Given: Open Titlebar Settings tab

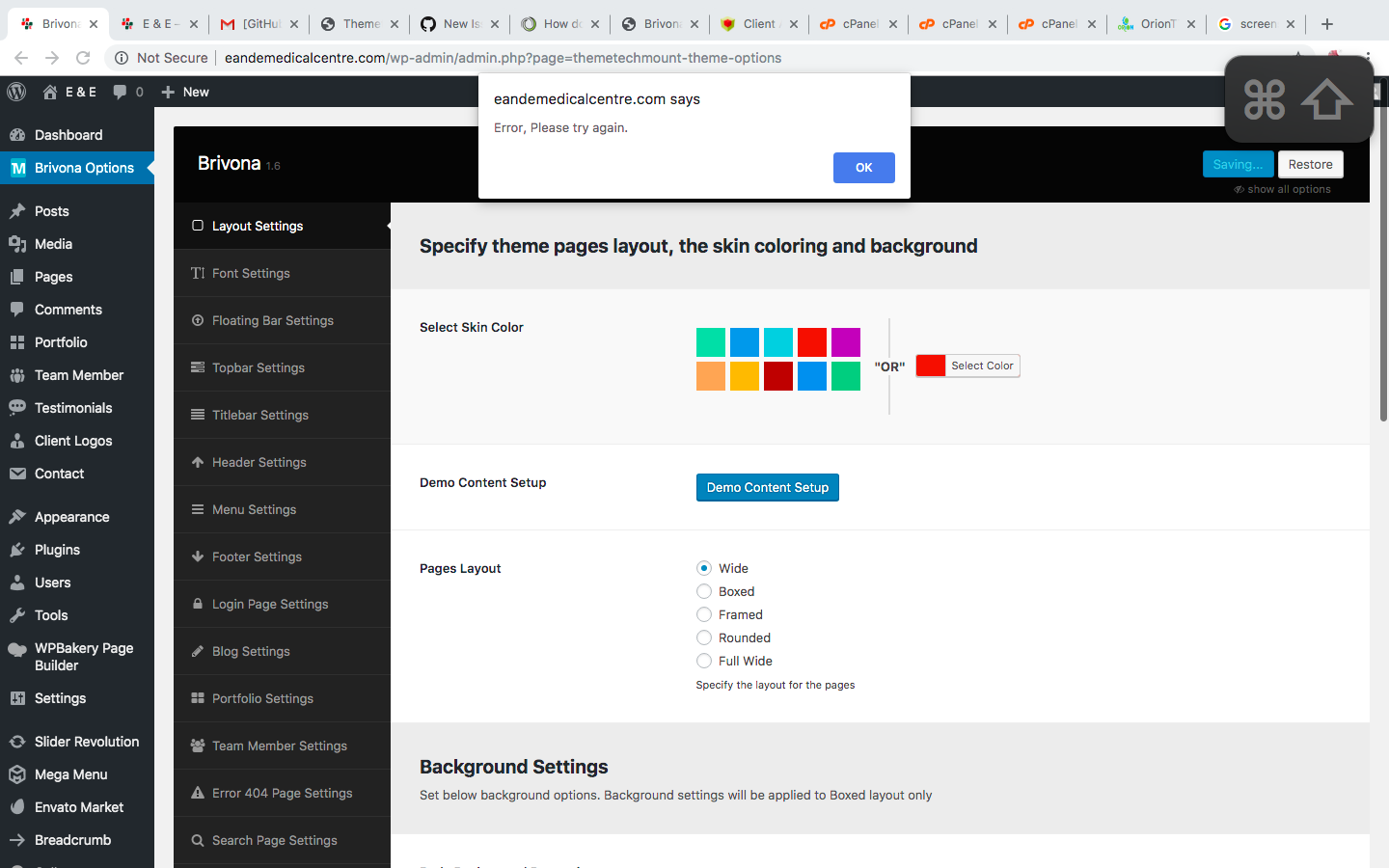Looking at the screenshot, I should pos(282,415).
